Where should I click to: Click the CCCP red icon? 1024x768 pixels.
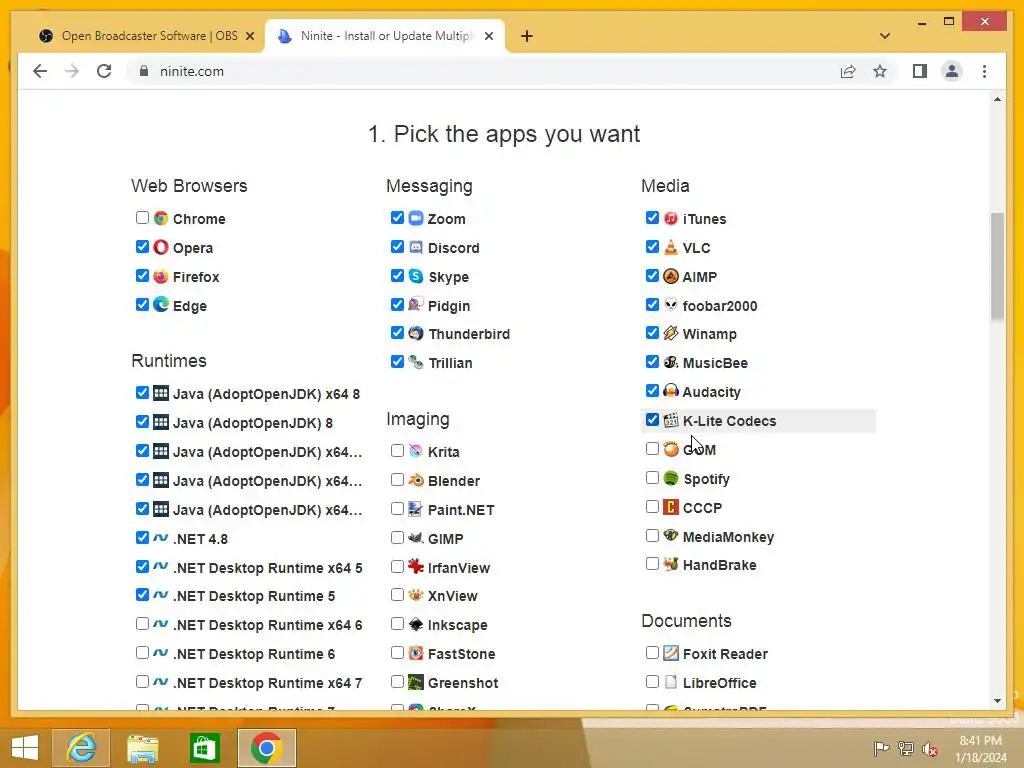(x=671, y=507)
